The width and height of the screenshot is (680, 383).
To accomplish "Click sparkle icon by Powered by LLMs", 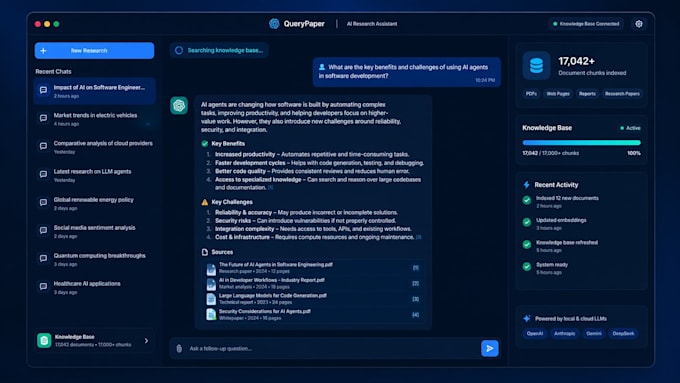I will (x=526, y=318).
